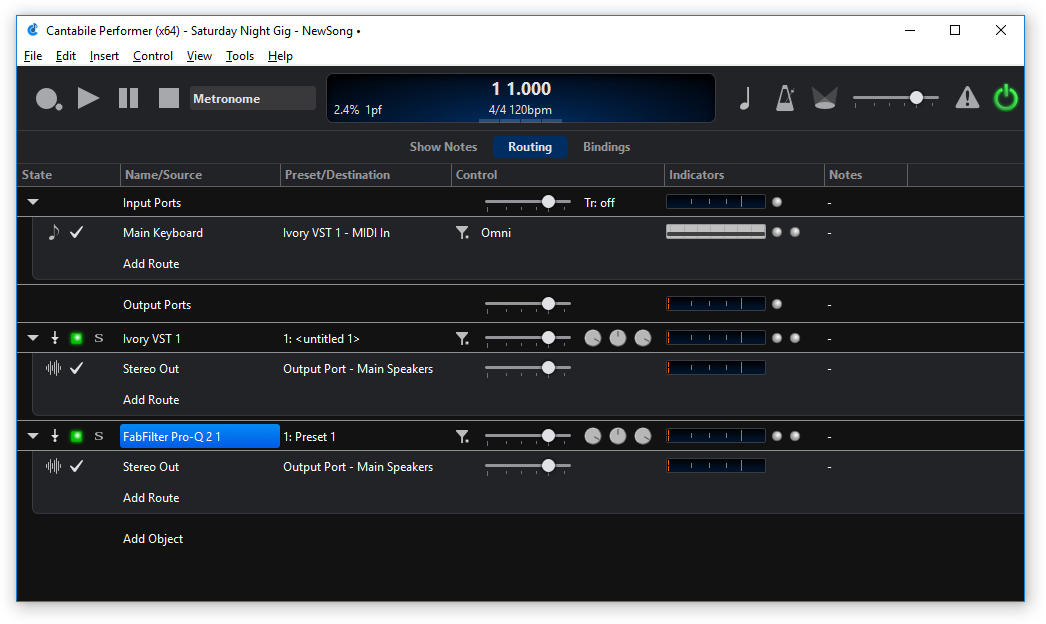Click the third knob on Ivory VST 1 row
Viewport: 1046px width, 624px height.
(643, 338)
